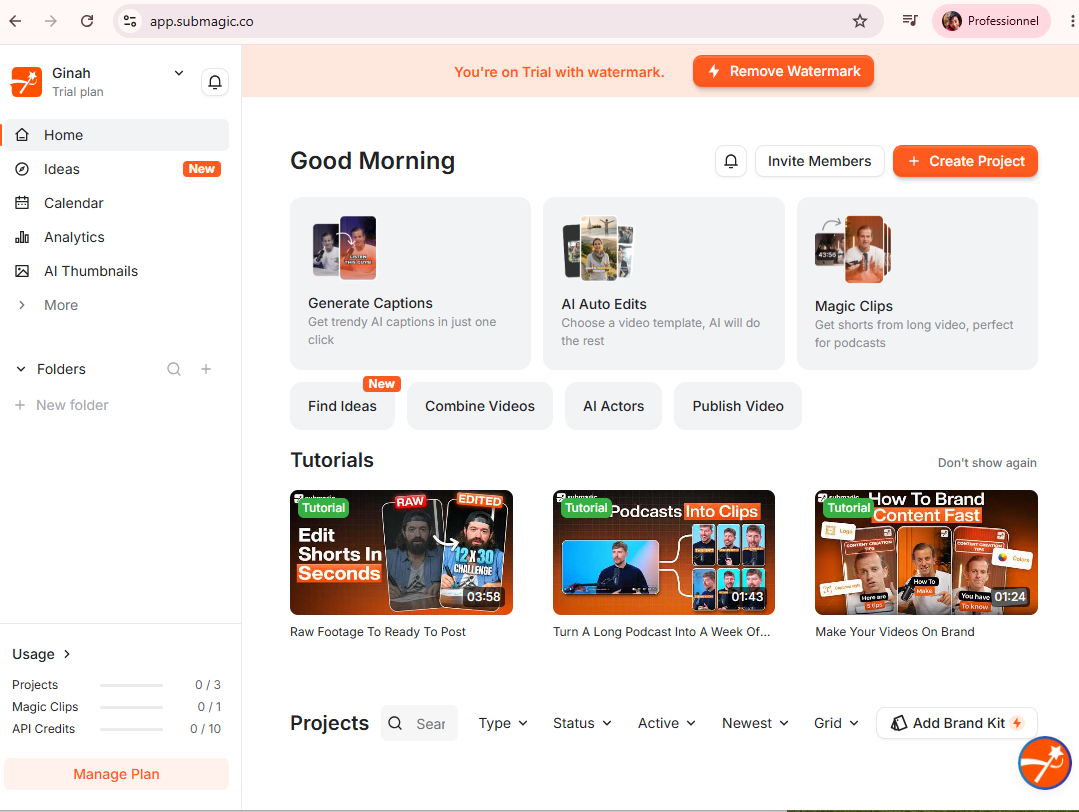The height and width of the screenshot is (812, 1079).
Task: Open the Type filter dropdown
Action: point(503,723)
